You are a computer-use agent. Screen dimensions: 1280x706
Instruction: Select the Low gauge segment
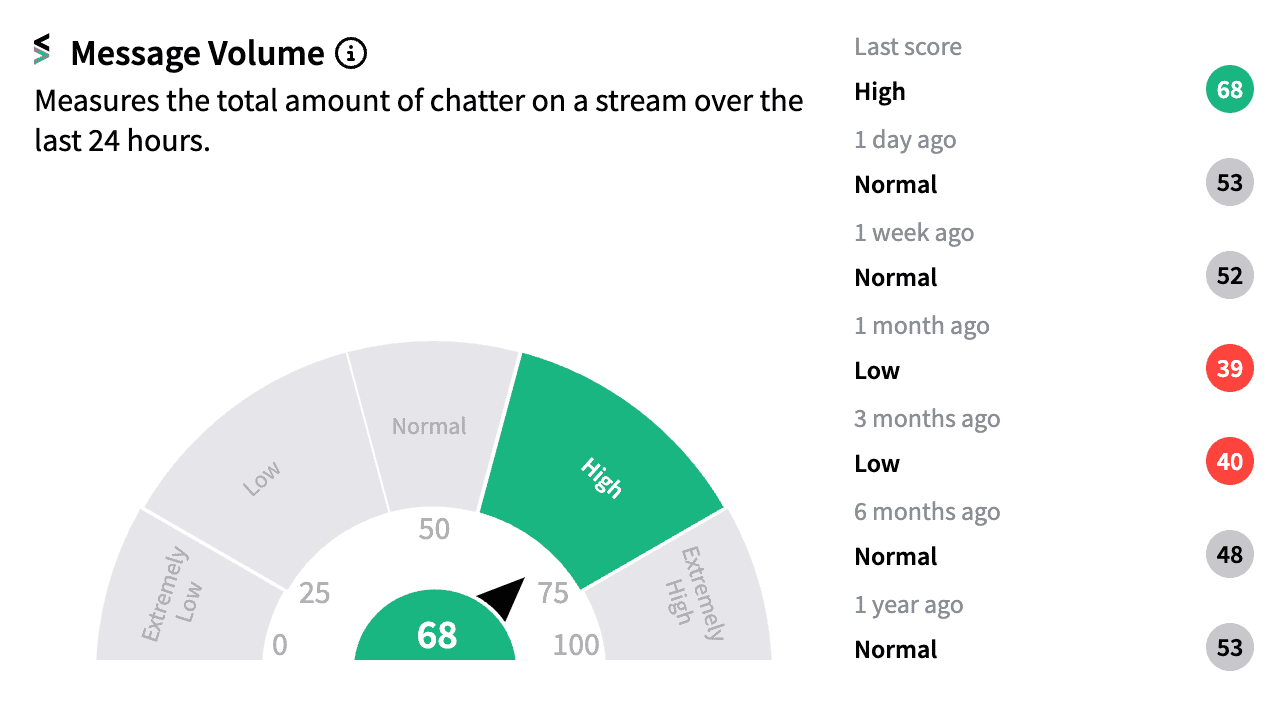tap(262, 478)
